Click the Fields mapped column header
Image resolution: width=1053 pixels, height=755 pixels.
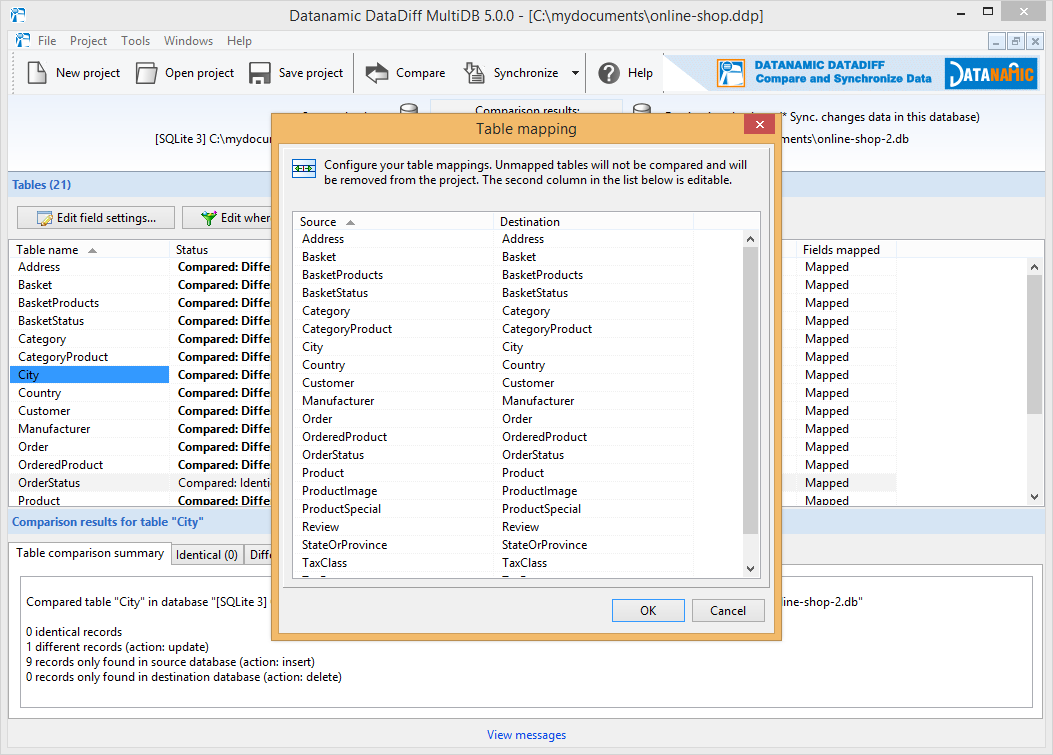[846, 250]
